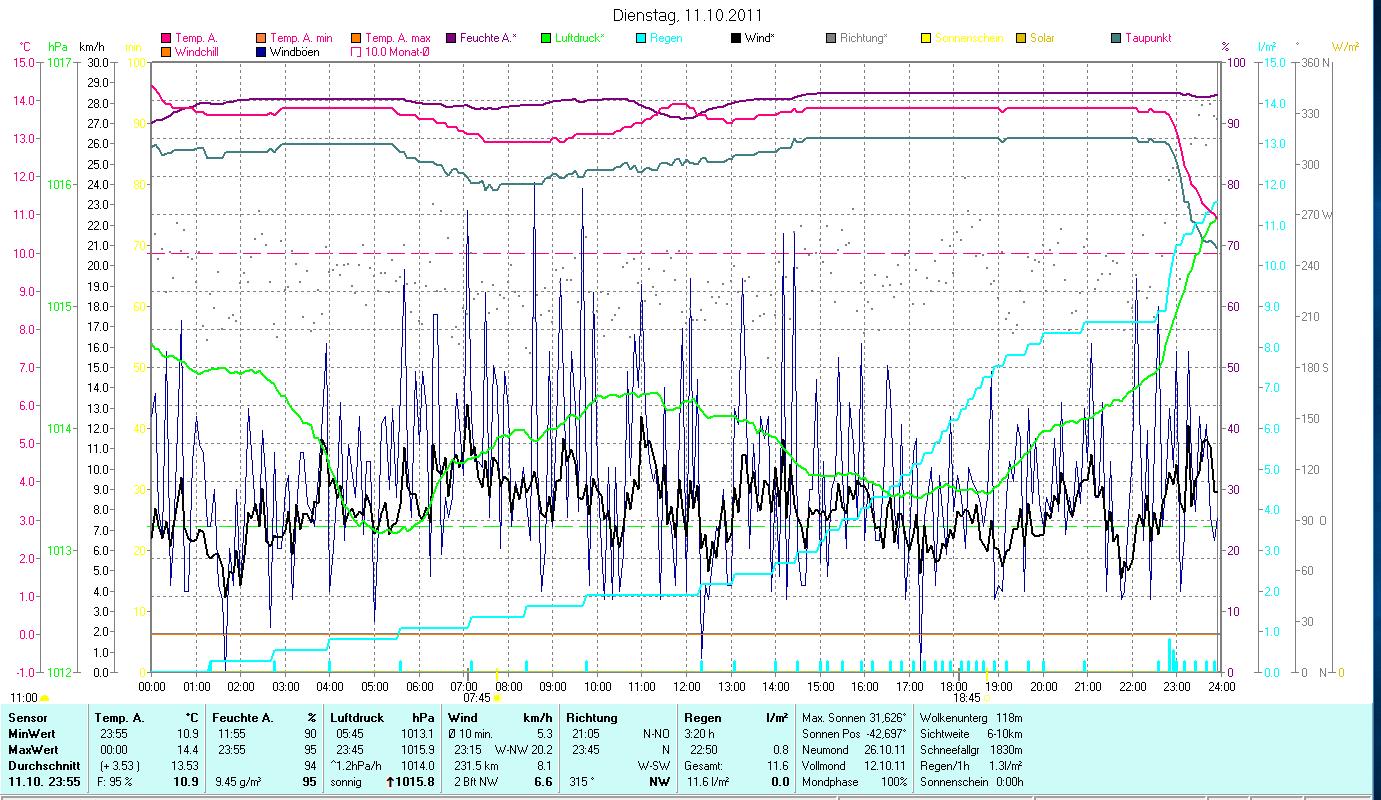Viewport: 1381px width, 800px height.
Task: Click the Temp. A. max legend label
Action: click(x=397, y=39)
